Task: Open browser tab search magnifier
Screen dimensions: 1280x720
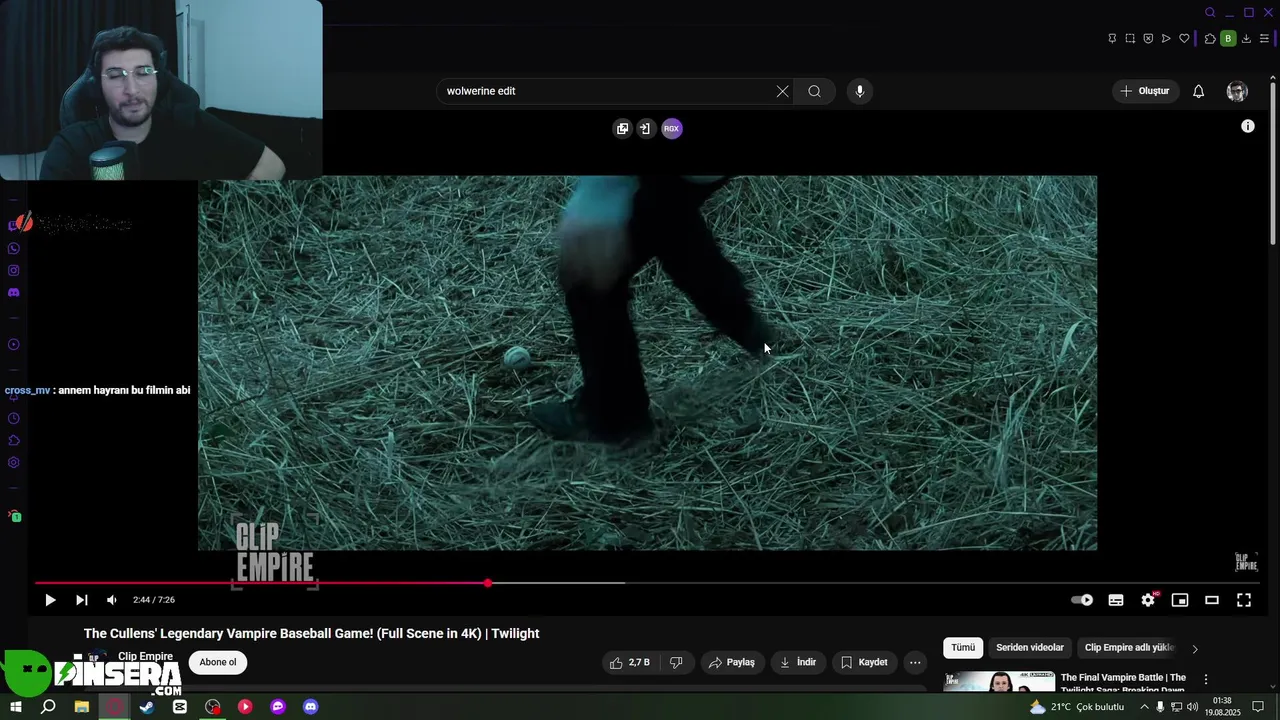Action: (1210, 13)
